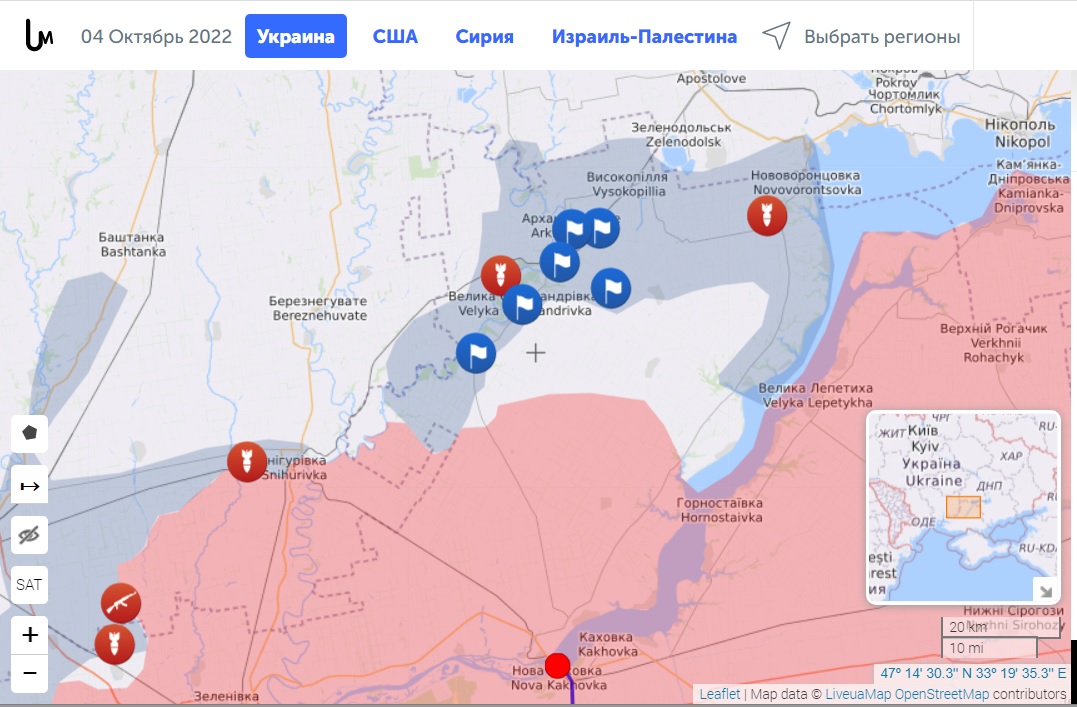Click the bomb marker at Snihurivka

pos(247,462)
